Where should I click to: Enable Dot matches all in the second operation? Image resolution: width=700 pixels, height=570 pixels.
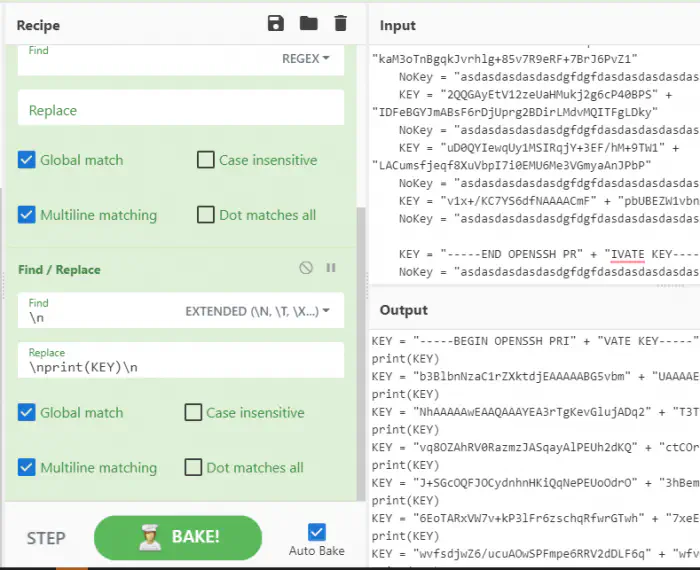point(194,467)
